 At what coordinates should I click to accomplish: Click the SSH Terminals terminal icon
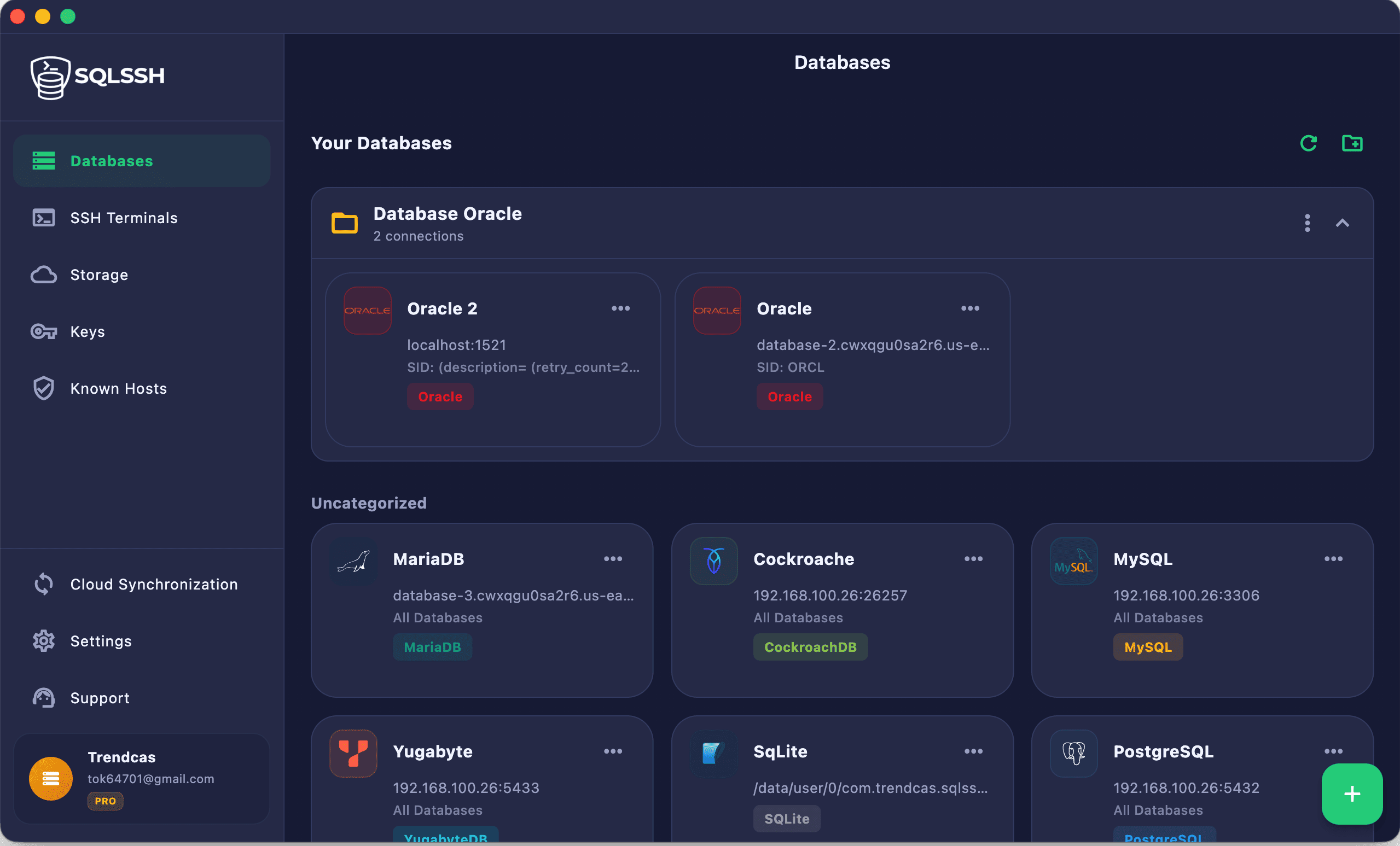tap(44, 218)
